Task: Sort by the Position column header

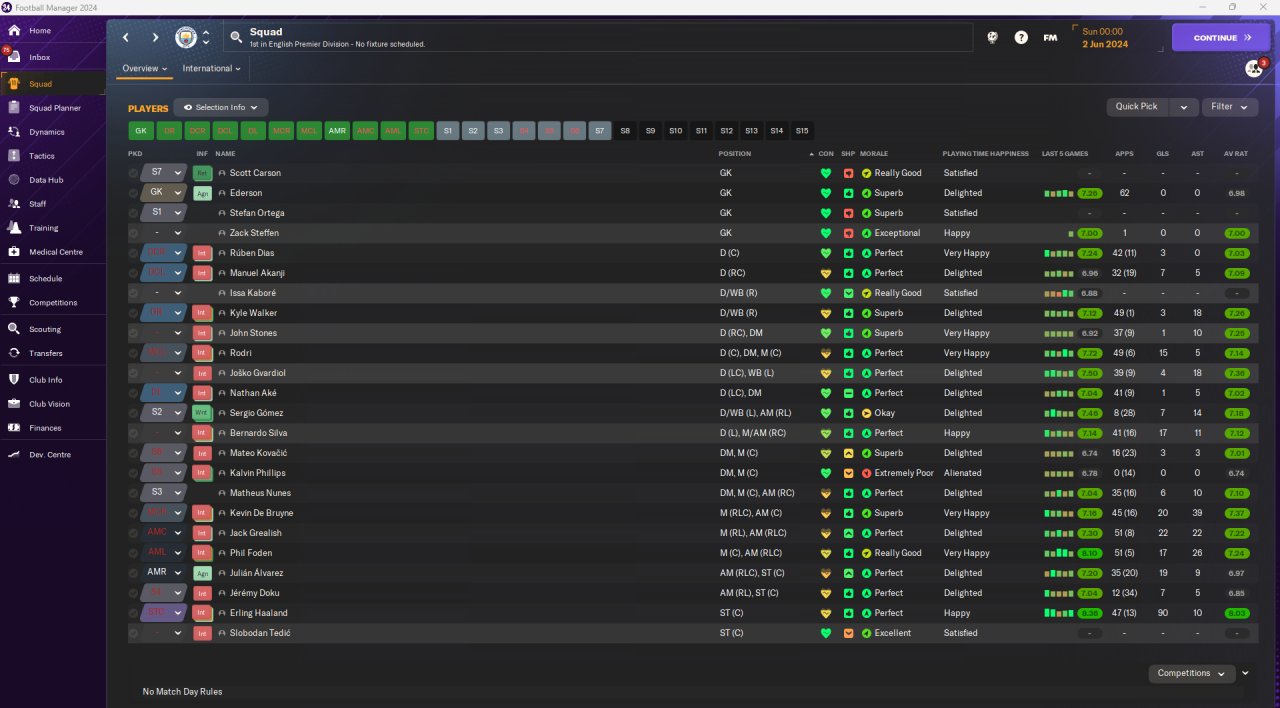Action: click(735, 154)
